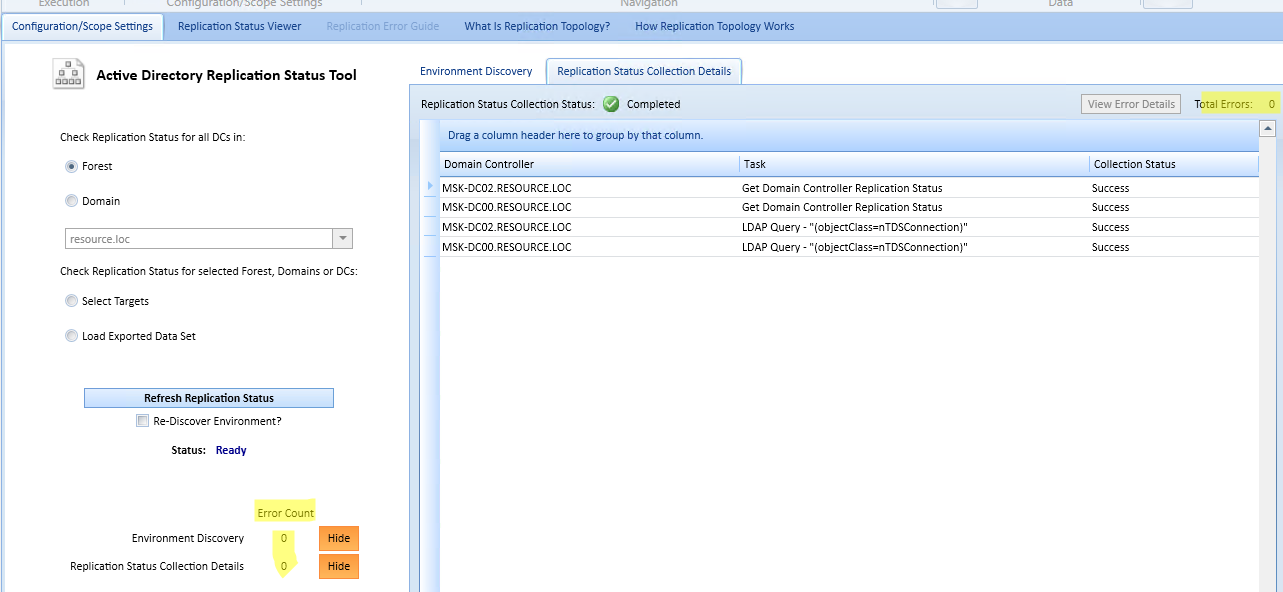Switch to the Environment Discovery tab
The width and height of the screenshot is (1283, 592).
[476, 71]
